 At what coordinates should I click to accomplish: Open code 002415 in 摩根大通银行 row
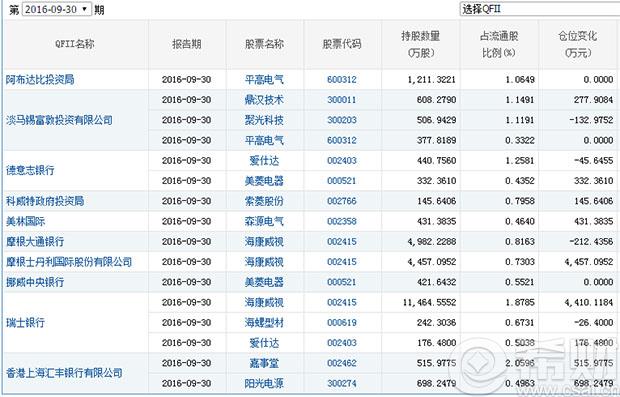click(342, 241)
